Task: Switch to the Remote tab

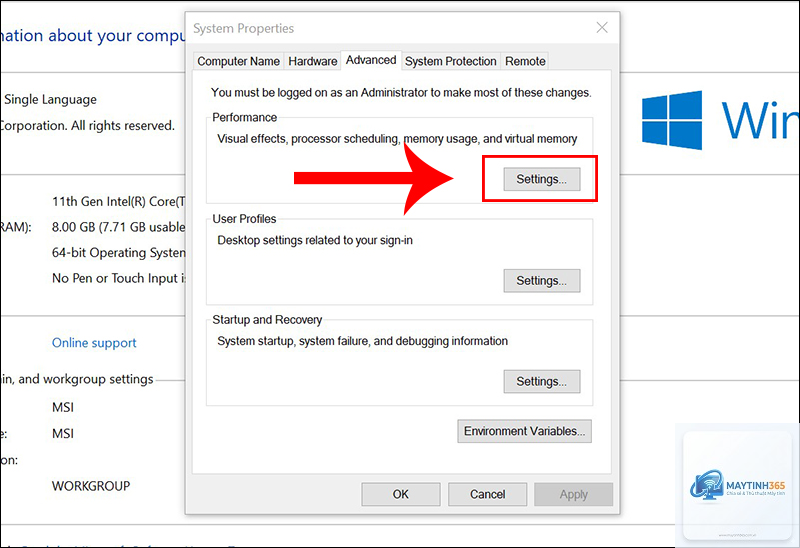Action: coord(525,61)
